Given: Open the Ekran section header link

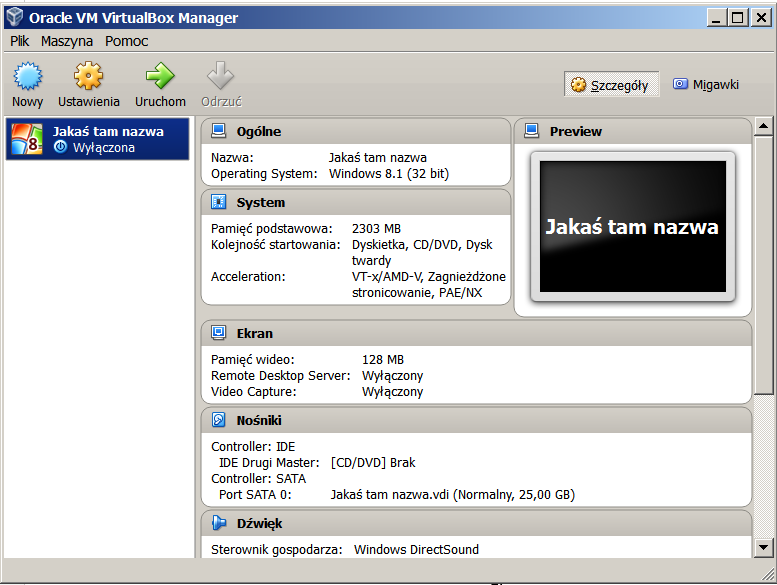Looking at the screenshot, I should pyautogui.click(x=255, y=333).
